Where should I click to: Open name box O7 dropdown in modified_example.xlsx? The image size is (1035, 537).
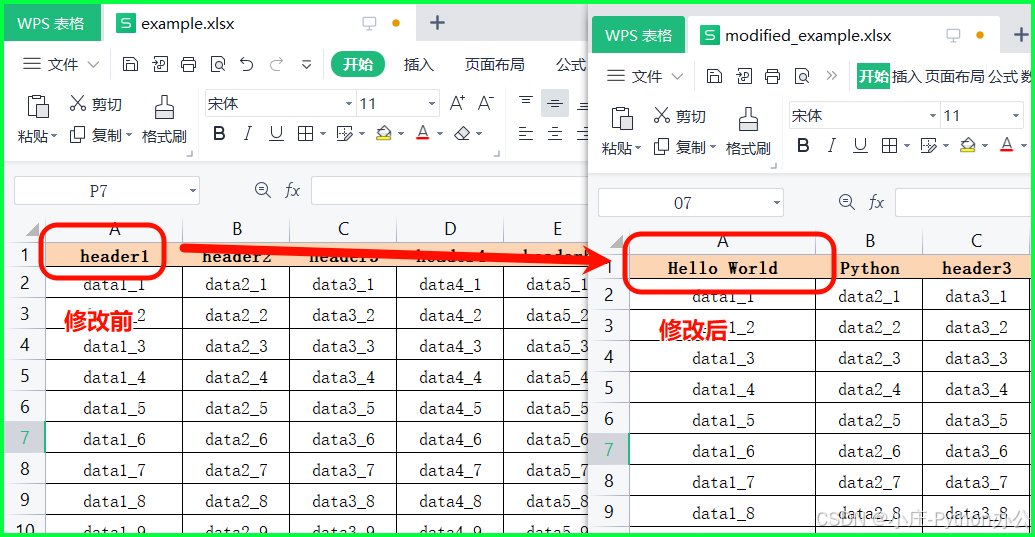point(777,203)
